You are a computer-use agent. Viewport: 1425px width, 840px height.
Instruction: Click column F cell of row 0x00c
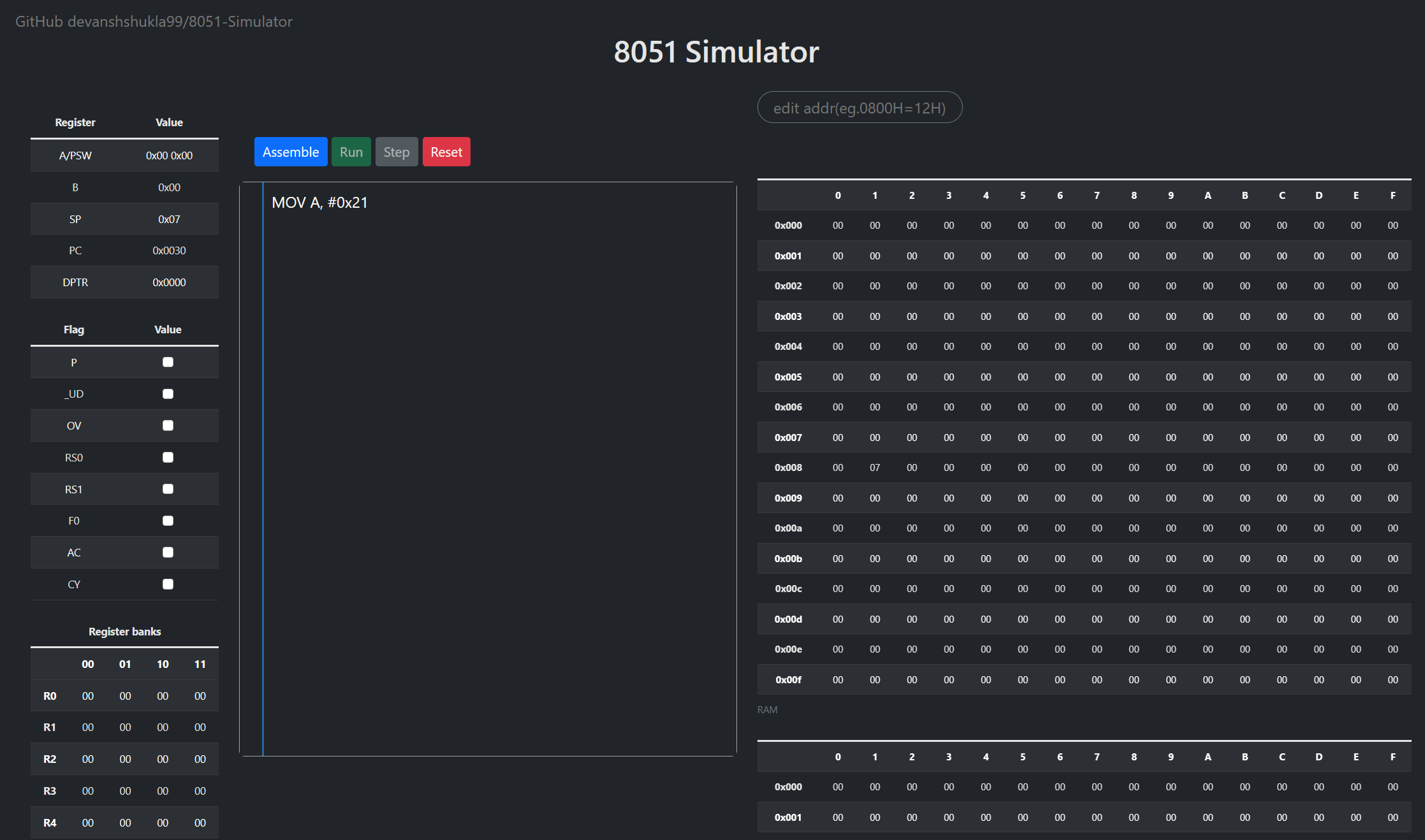point(1392,589)
